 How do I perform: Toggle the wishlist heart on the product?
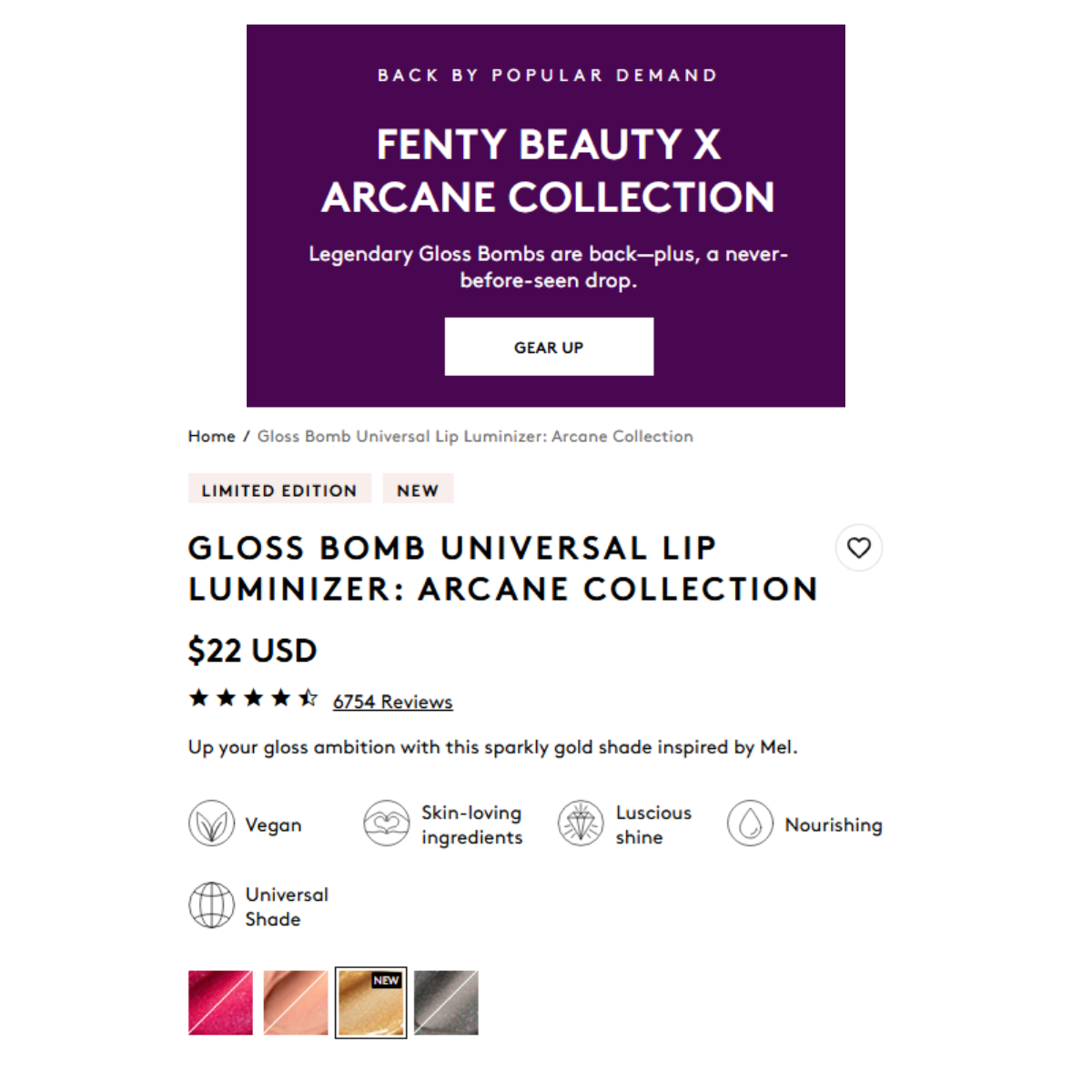pos(859,548)
